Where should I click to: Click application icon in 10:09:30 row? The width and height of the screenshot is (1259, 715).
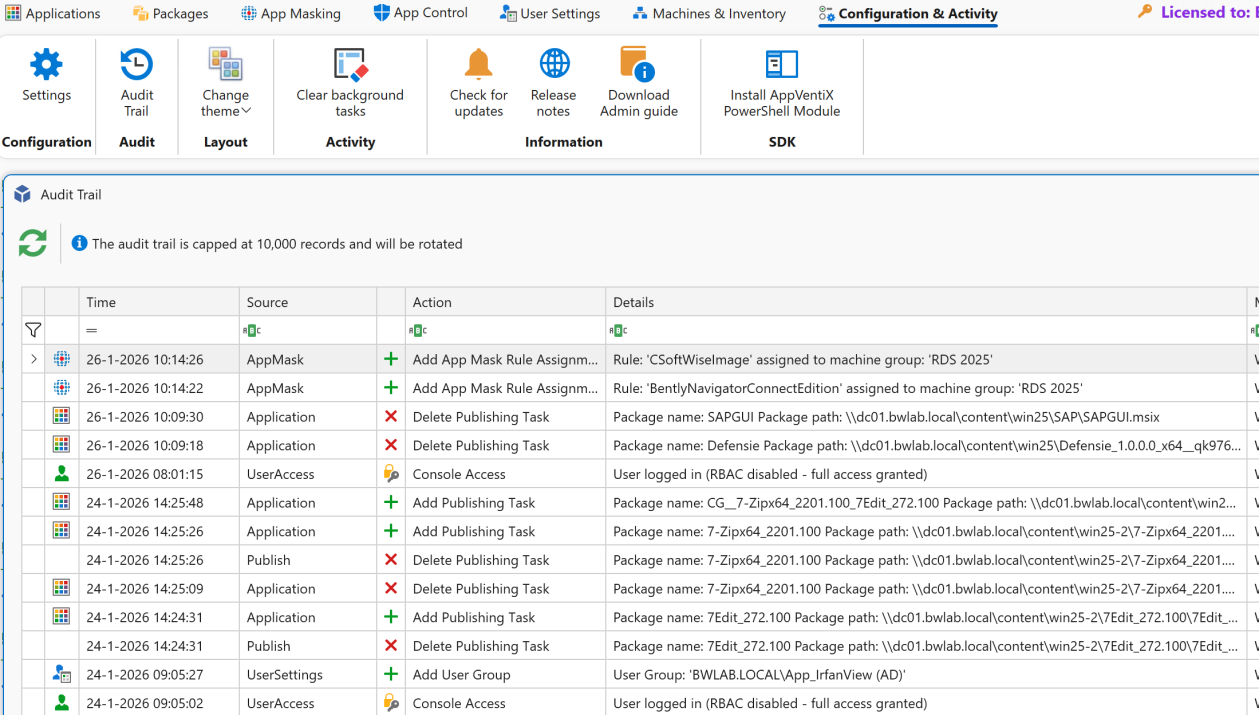click(62, 416)
